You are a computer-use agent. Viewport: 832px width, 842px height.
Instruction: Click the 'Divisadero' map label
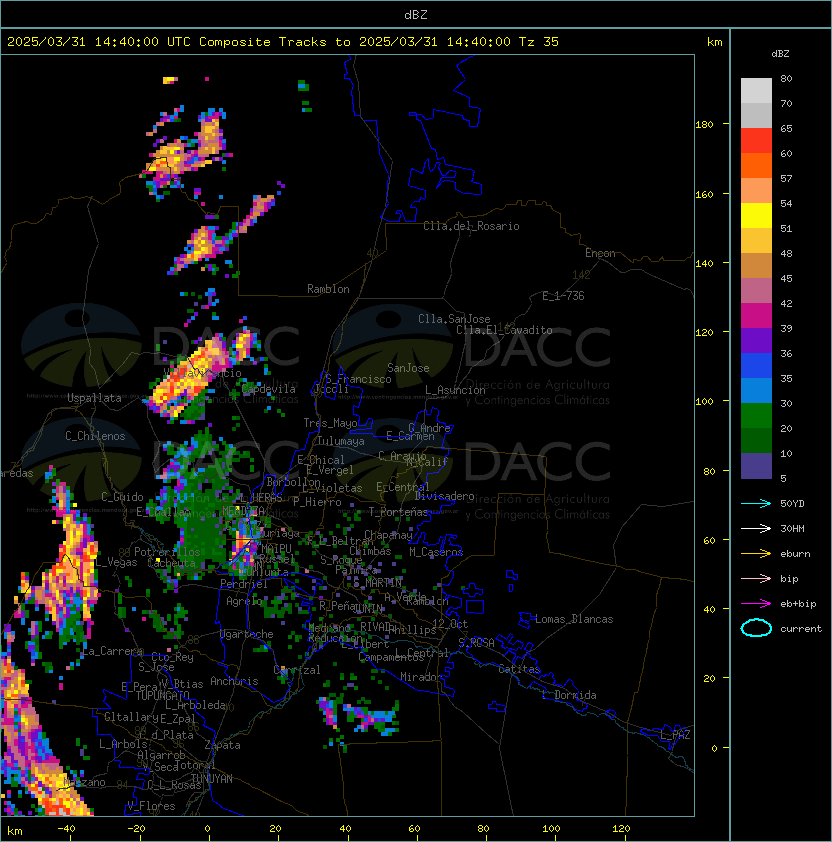pos(445,496)
